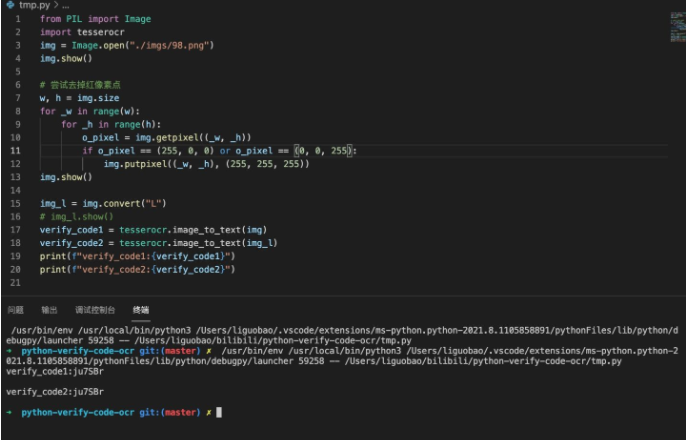This screenshot has height=440, width=686.
Task: Click the empty line 21 in editor
Action: 200,282
